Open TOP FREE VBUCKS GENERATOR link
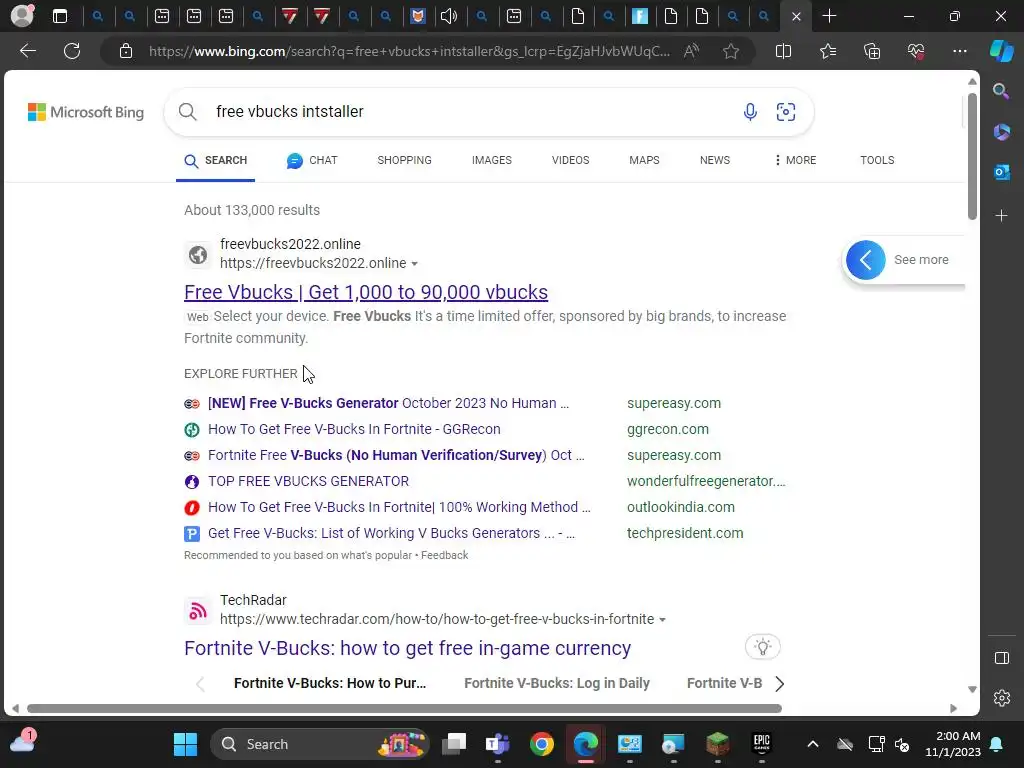This screenshot has width=1024, height=768. (x=308, y=481)
